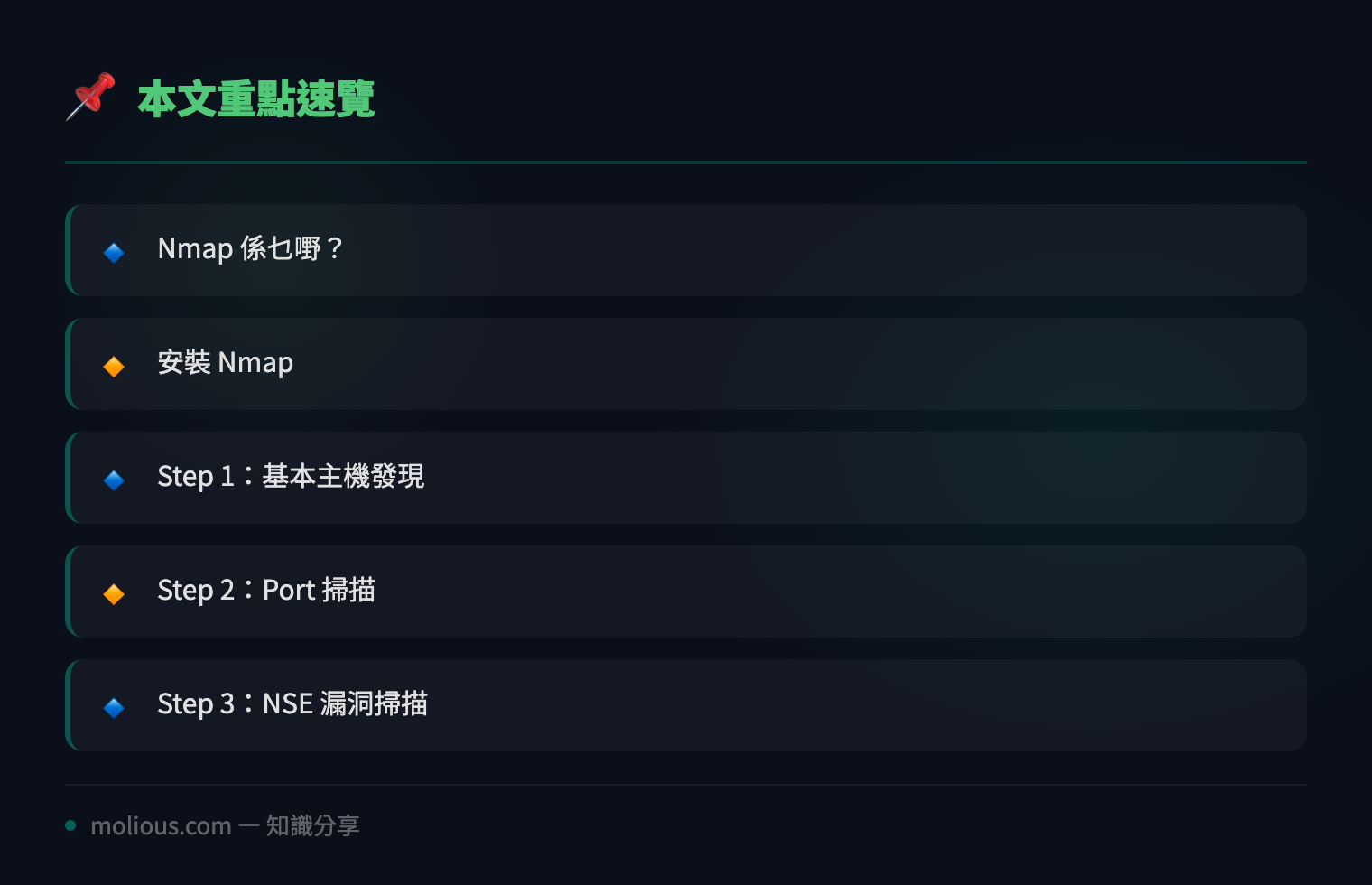Select the Step 2 card background
1372x885 pixels.
point(686,592)
